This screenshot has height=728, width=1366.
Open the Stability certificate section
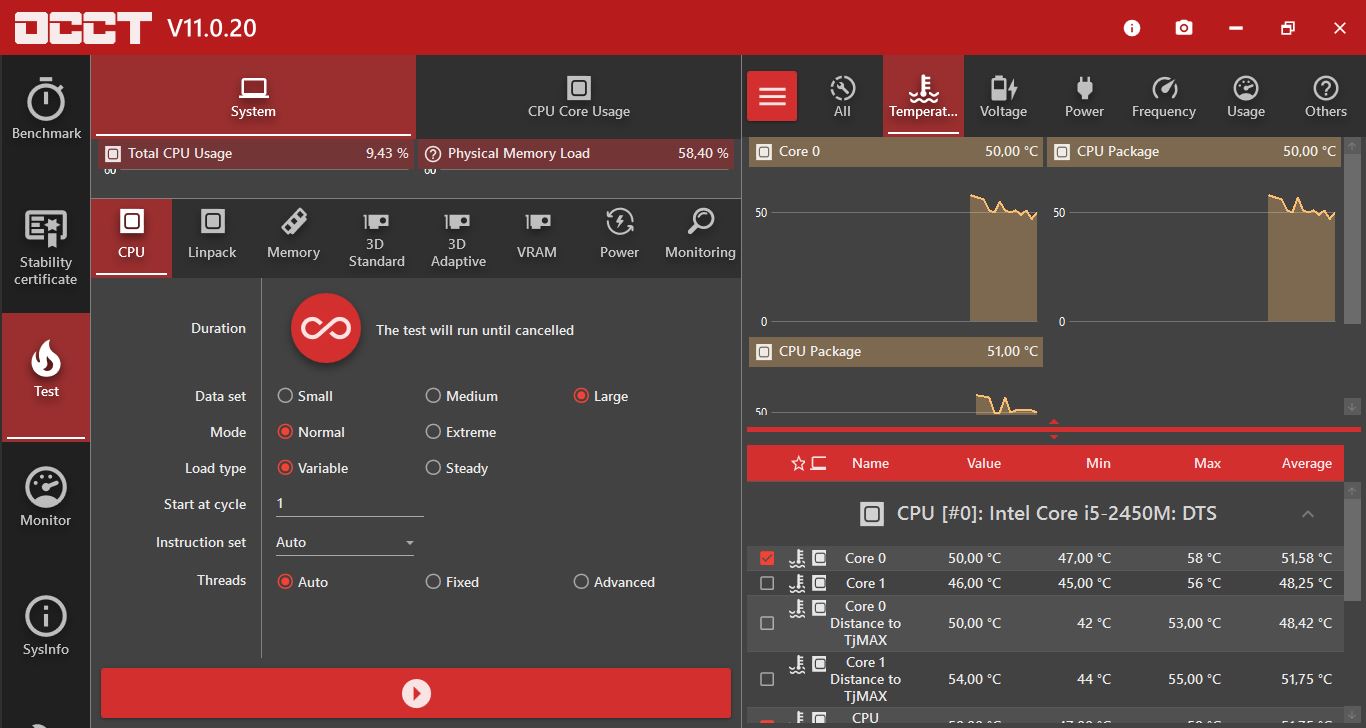(46, 249)
